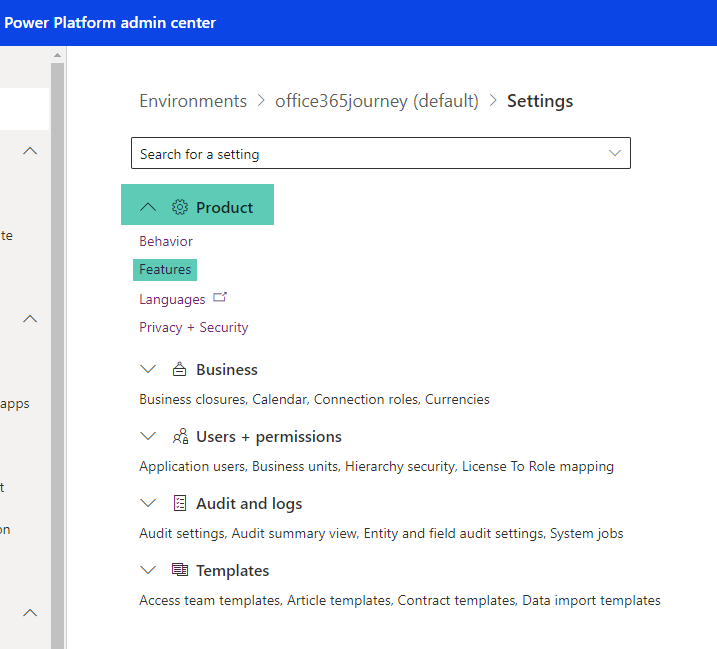
Task: Click the 'Business closures, Calendar' description text
Action: click(x=314, y=399)
